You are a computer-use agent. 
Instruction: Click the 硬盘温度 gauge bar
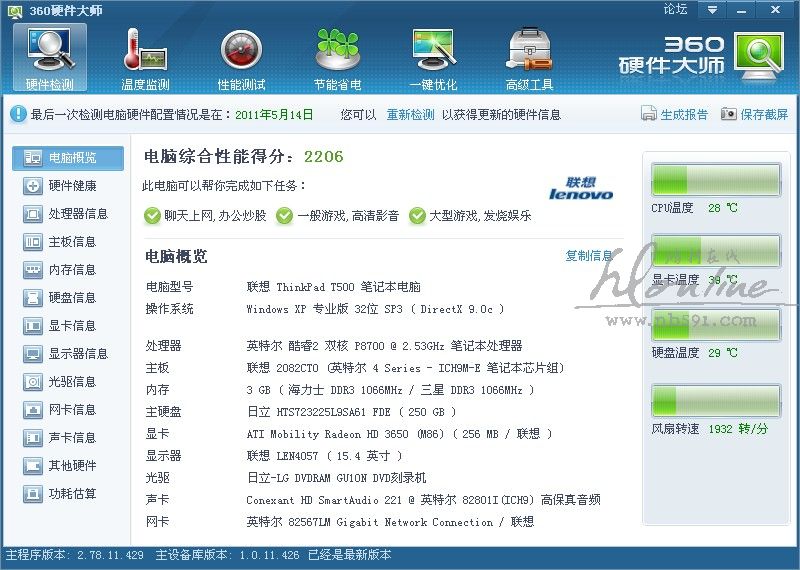tap(716, 325)
